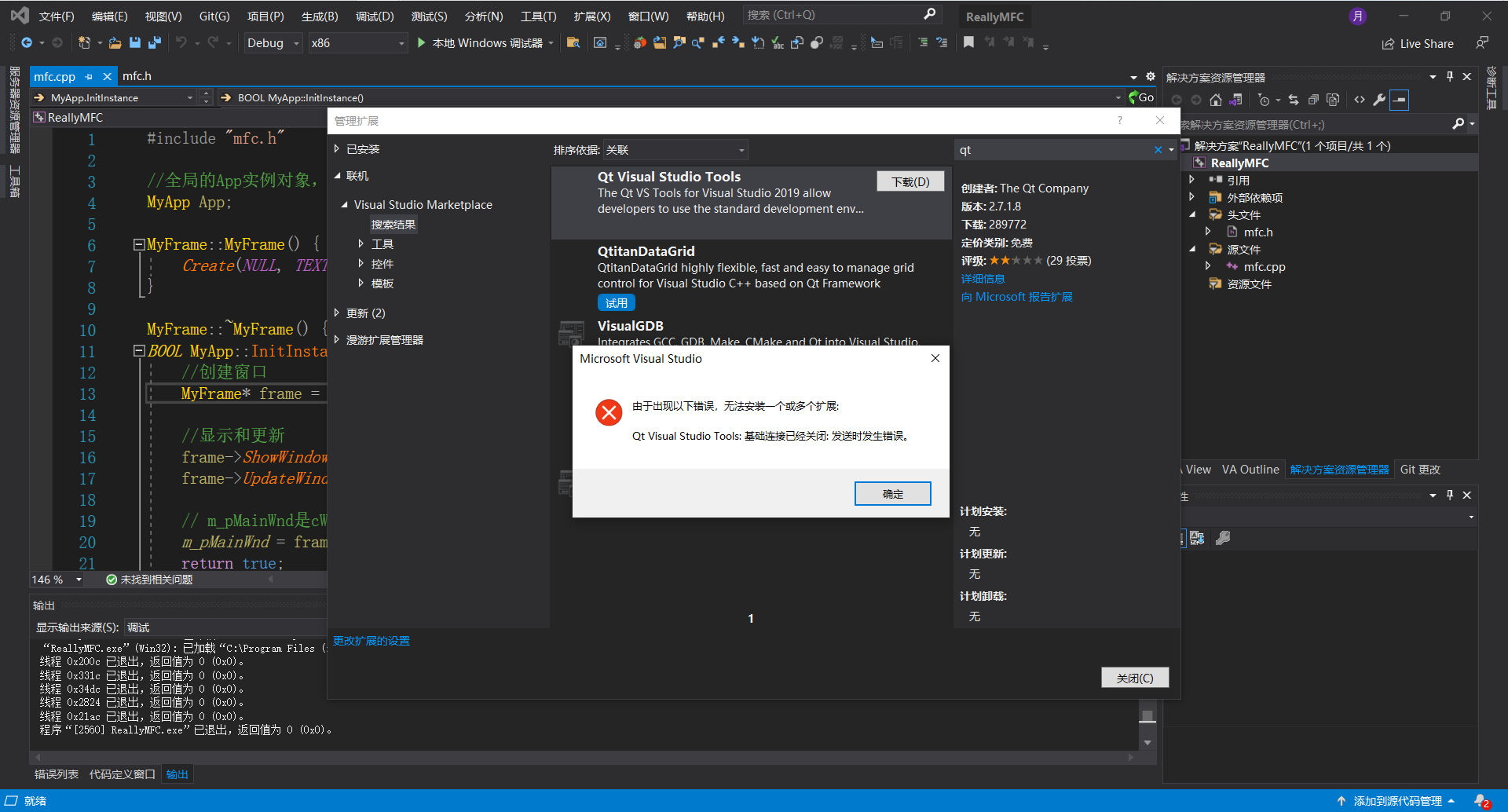1508x812 pixels.
Task: Collapse All in Solution Explorer toolbar
Action: pyautogui.click(x=1313, y=100)
